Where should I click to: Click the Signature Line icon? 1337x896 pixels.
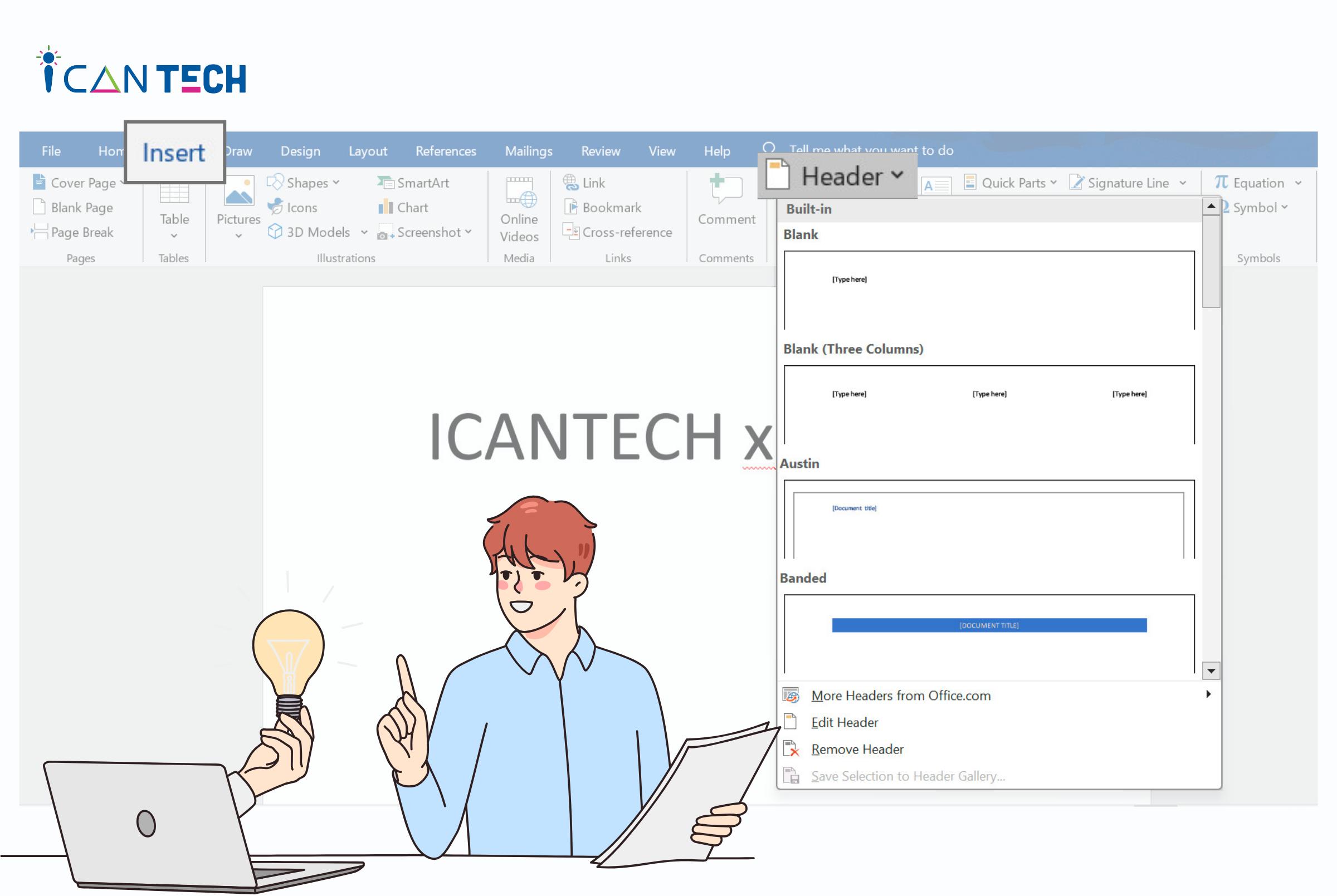(x=1076, y=182)
